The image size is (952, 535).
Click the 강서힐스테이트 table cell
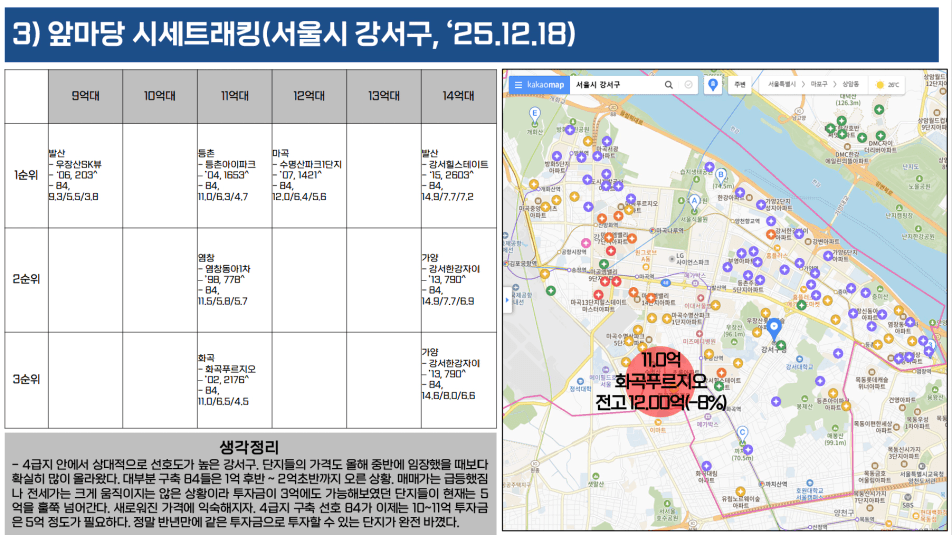pyautogui.click(x=458, y=175)
